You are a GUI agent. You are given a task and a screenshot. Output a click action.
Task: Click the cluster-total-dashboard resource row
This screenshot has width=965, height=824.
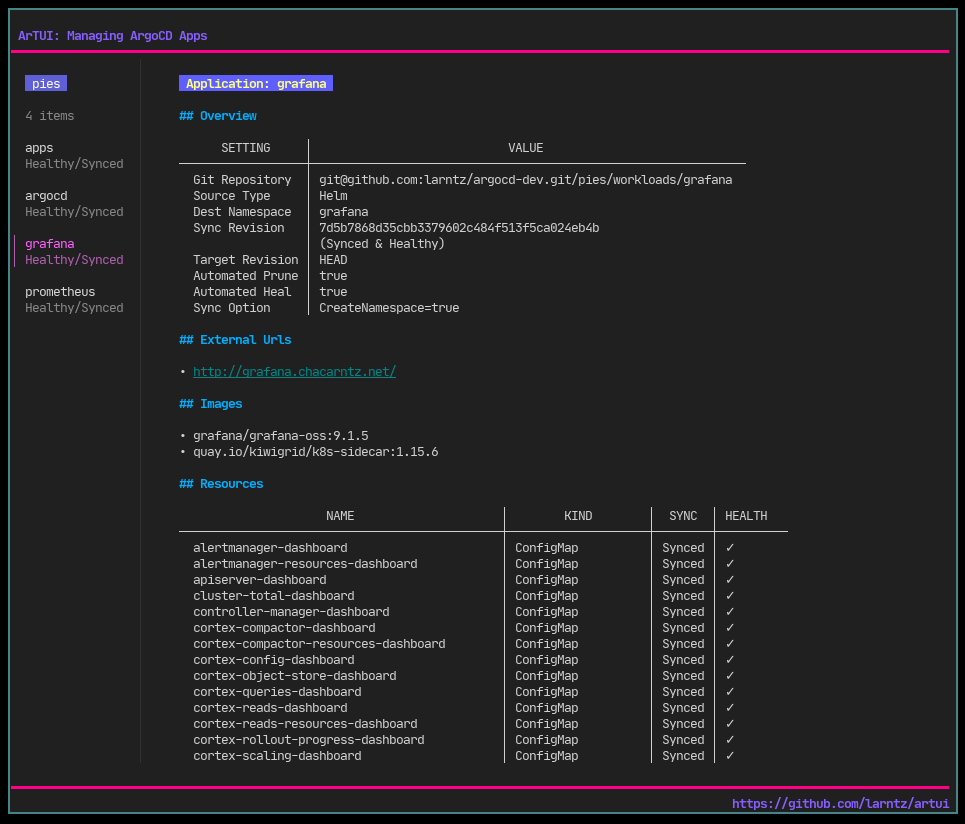[x=483, y=596]
